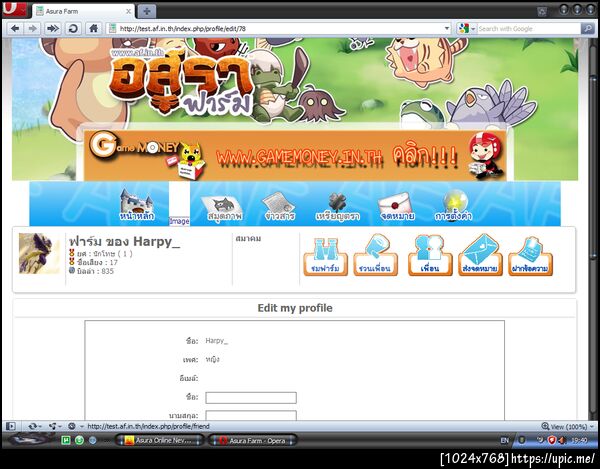
Task: Go back with the back arrow
Action: 15,28
